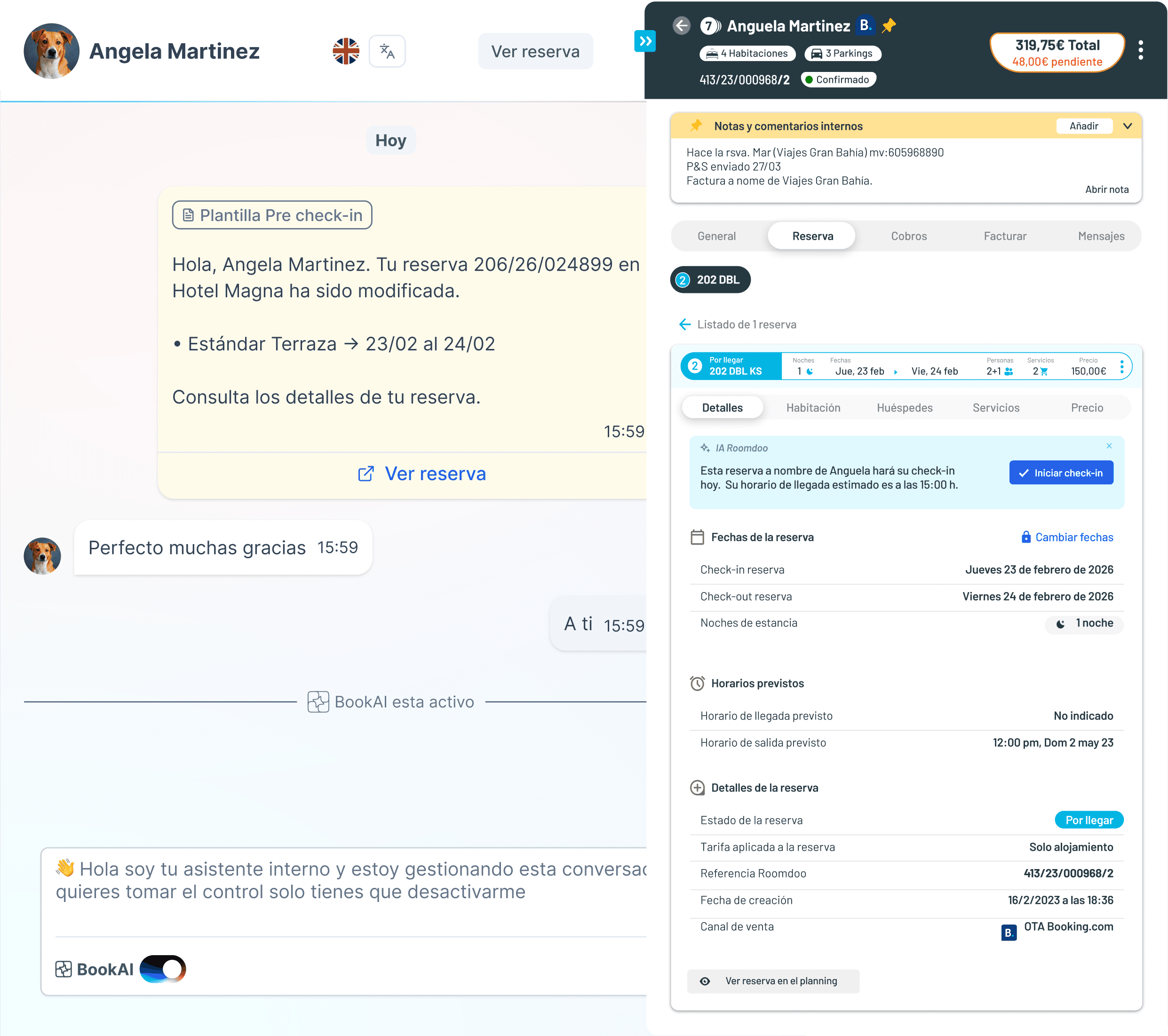Open the three-dot menu in reservation header
Viewport: 1168px width, 1036px height.
click(1140, 50)
